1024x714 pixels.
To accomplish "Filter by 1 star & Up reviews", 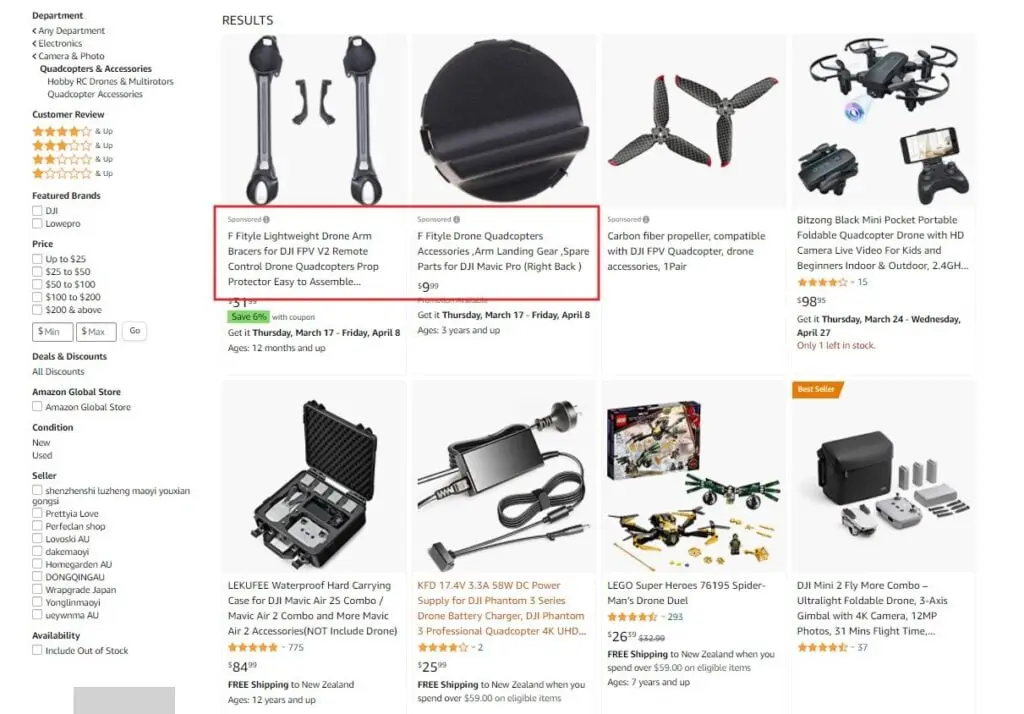I will tap(72, 174).
